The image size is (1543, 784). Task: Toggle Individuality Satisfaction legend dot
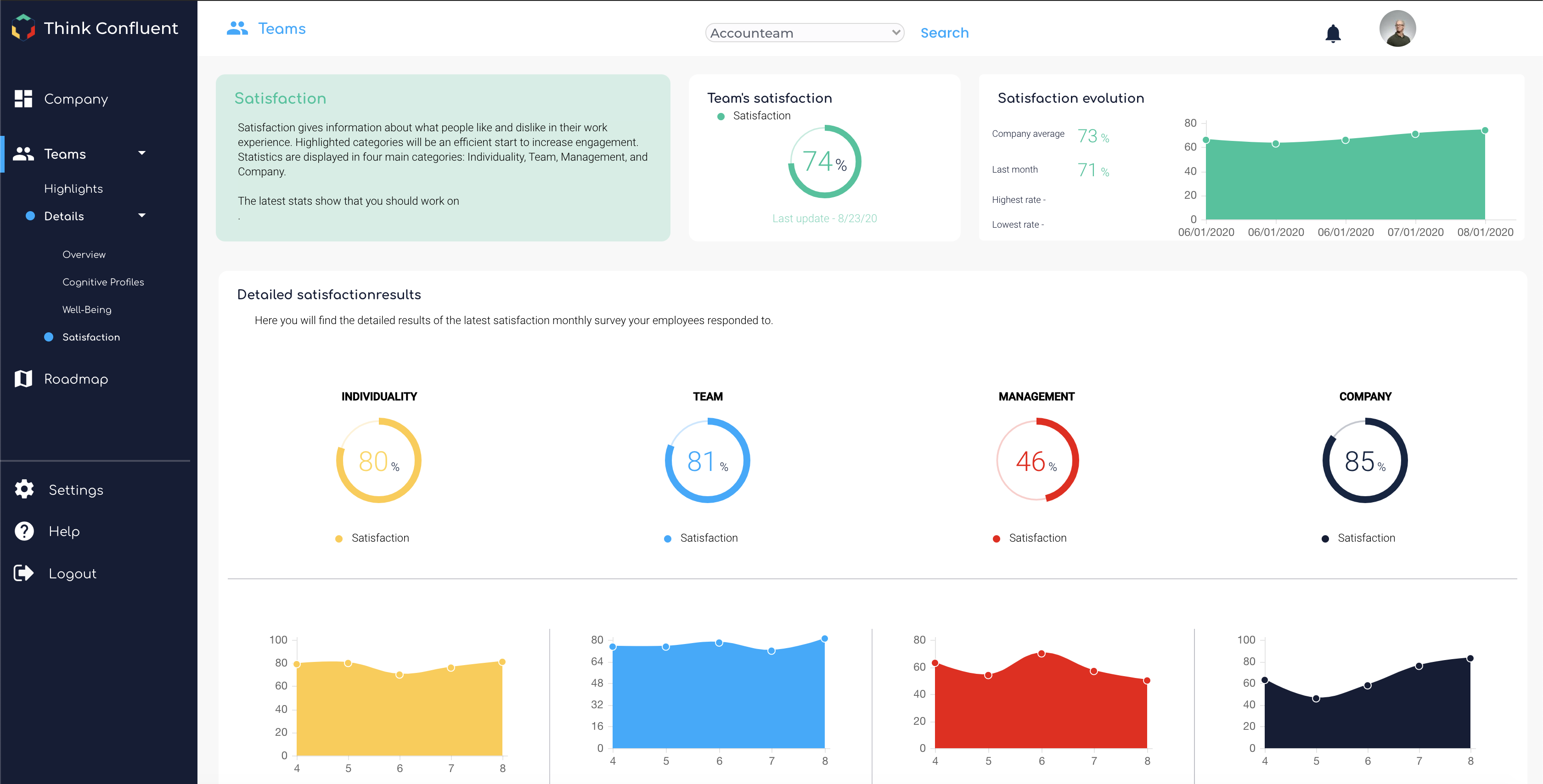click(x=339, y=538)
